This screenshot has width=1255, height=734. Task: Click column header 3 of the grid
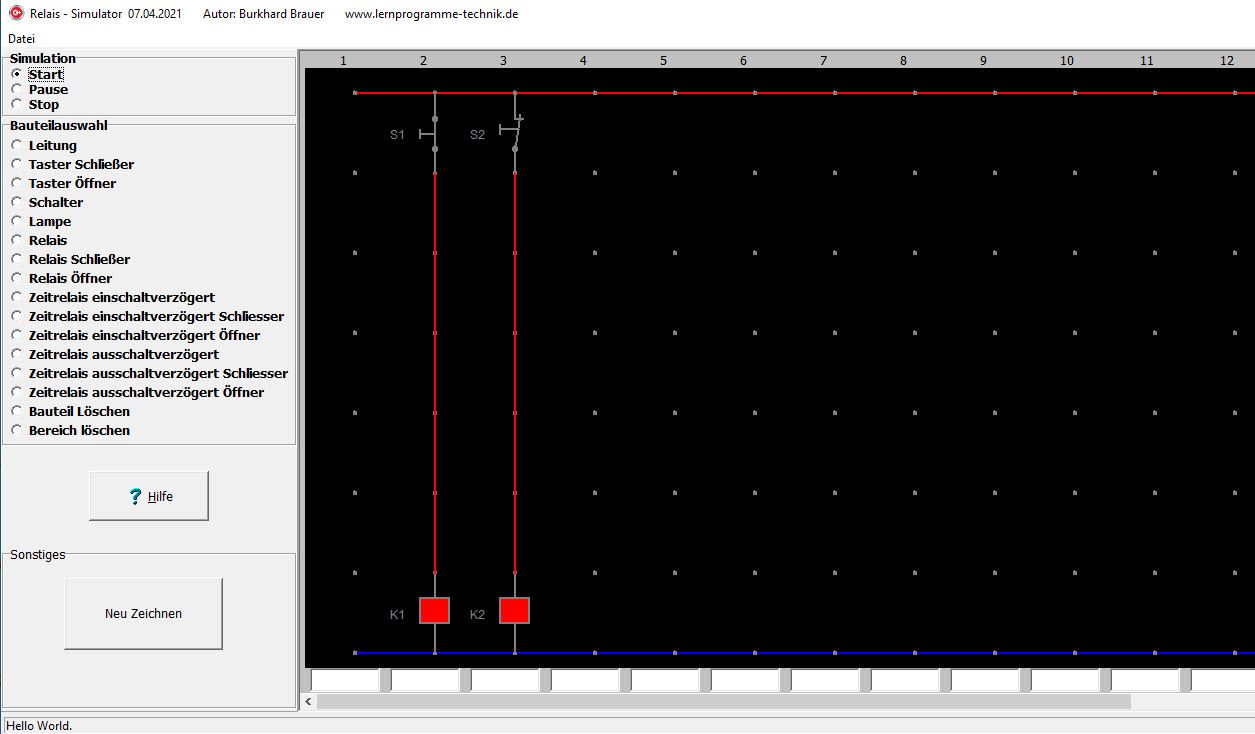503,61
